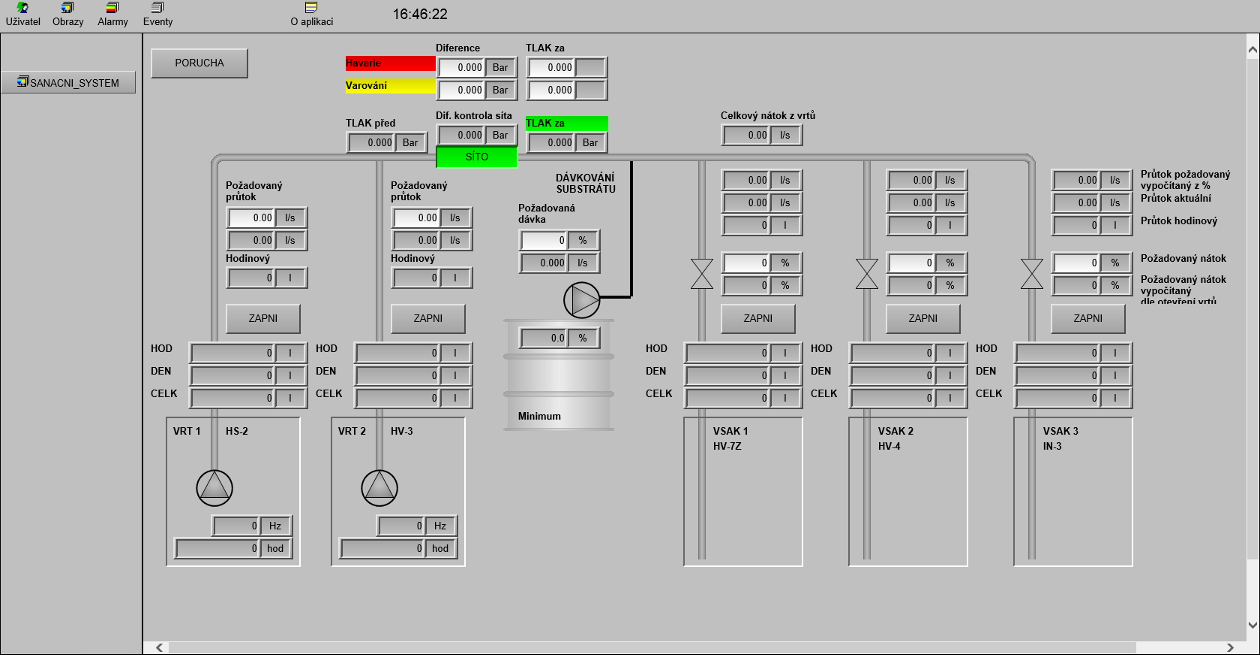Edit VRT 1 Požadovaný průtok field
The height and width of the screenshot is (655, 1260).
coord(252,218)
